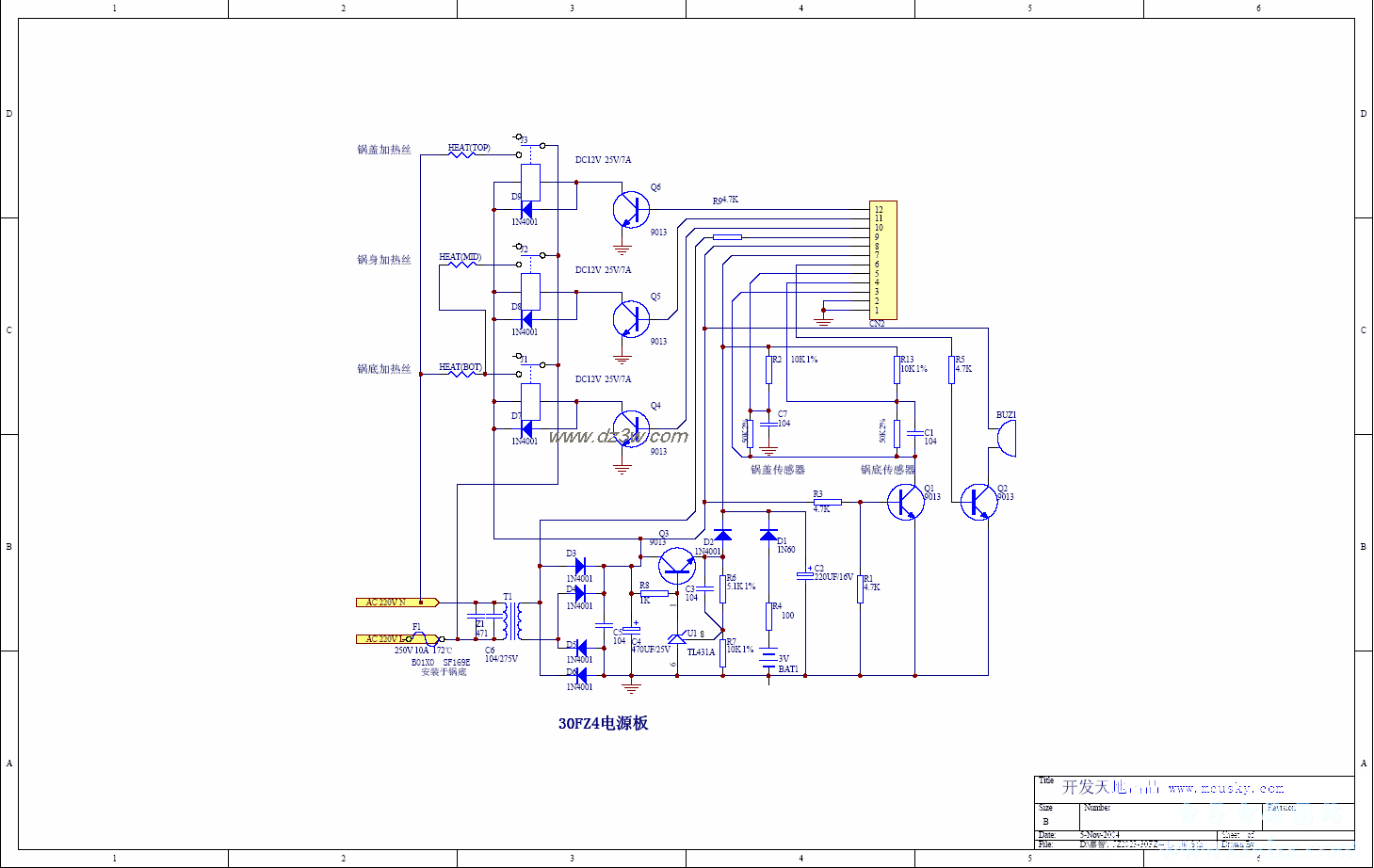Click the Q3 transistor symbol
This screenshot has height=868, width=1374.
point(676,566)
